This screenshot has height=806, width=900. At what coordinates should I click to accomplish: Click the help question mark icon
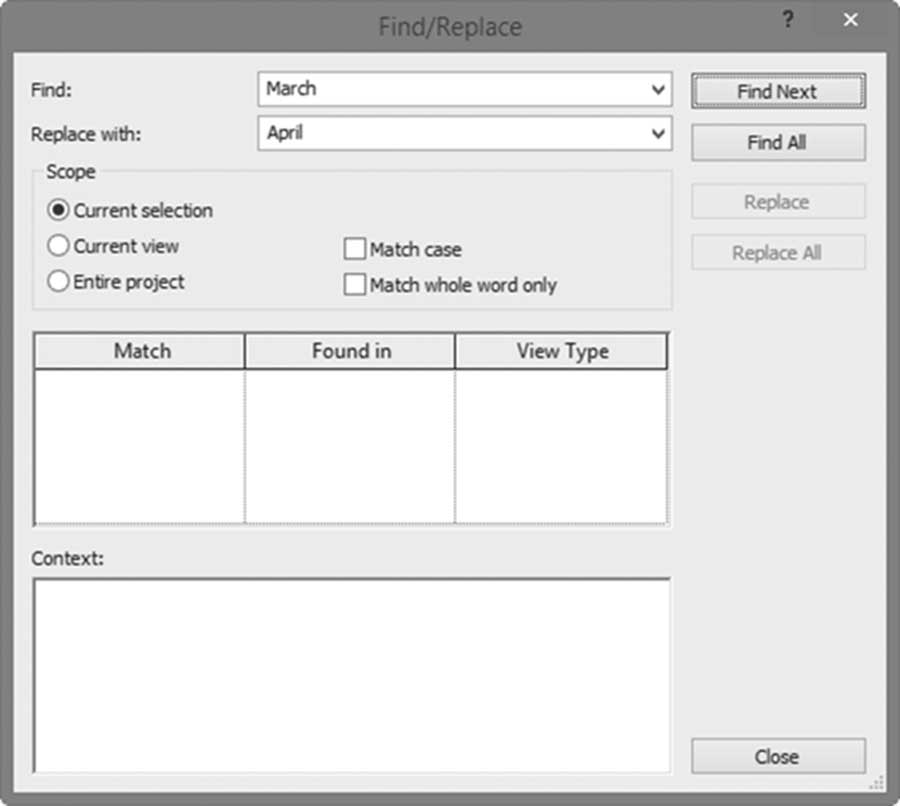[788, 20]
